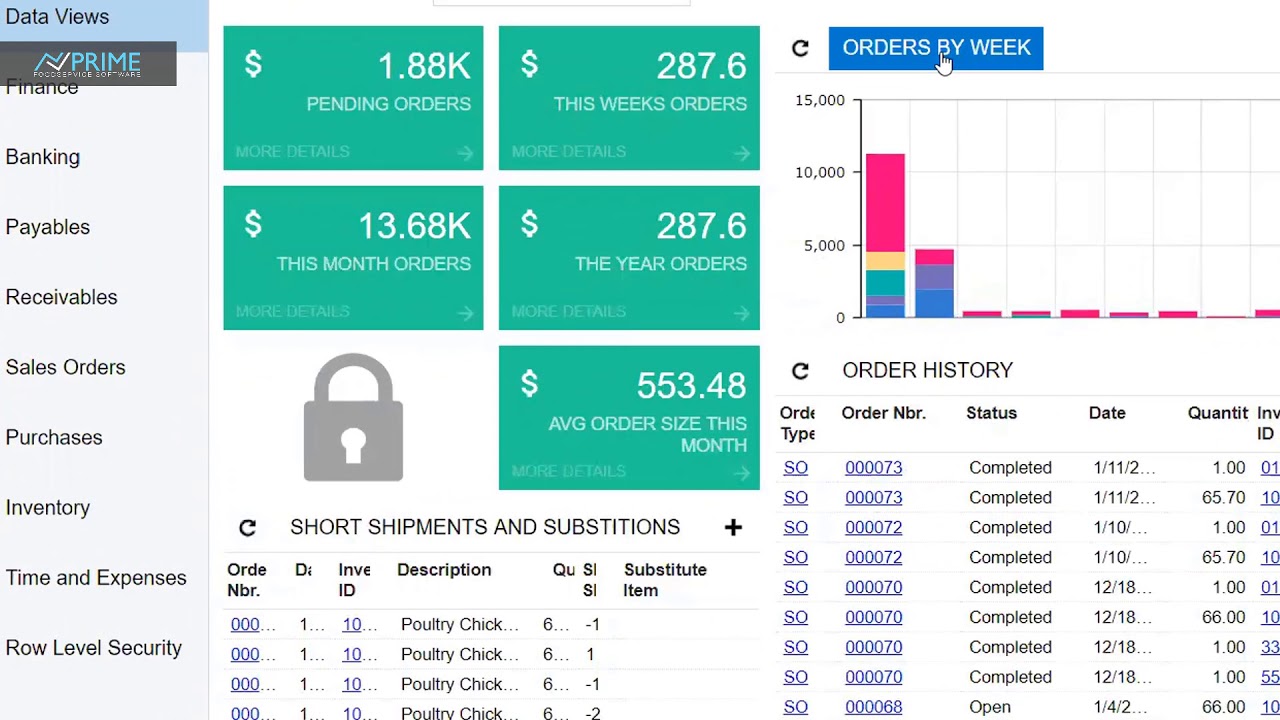
Task: Open arrow on This Month Orders tile
Action: (x=465, y=312)
